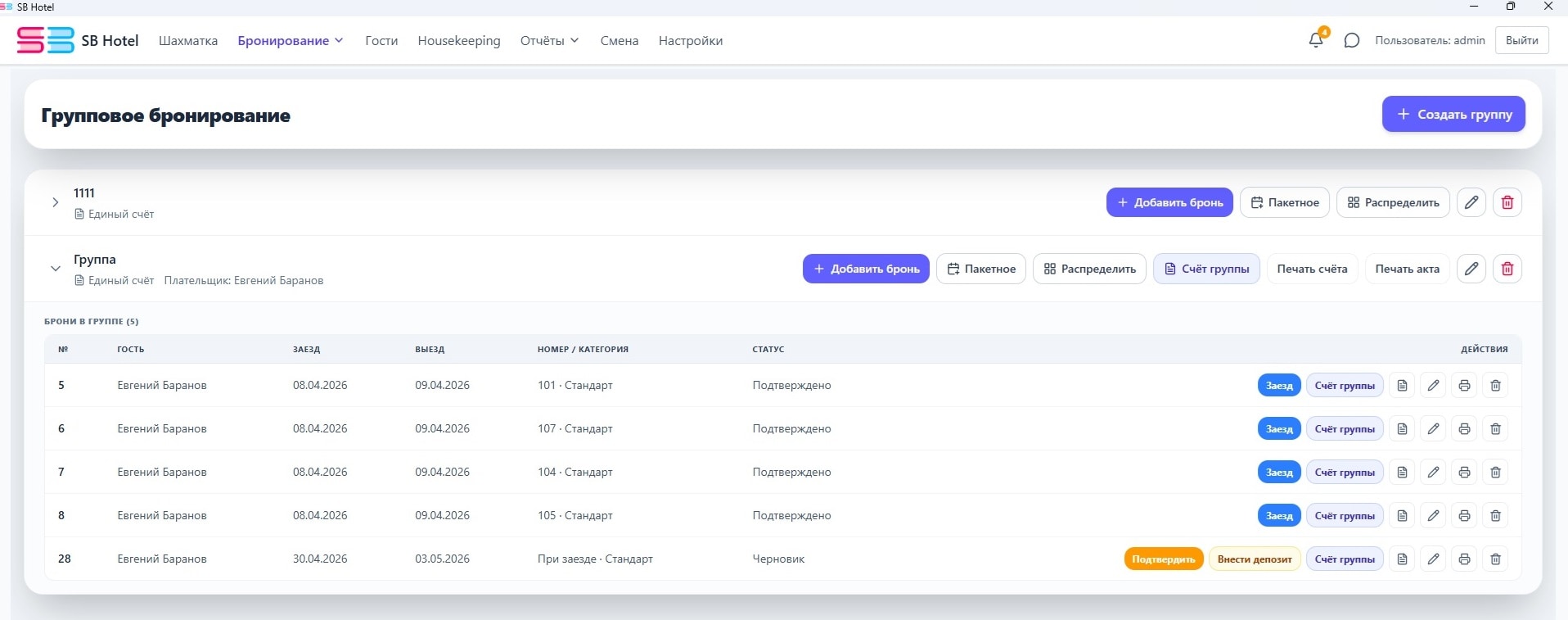Delete booking 7
The height and width of the screenshot is (620, 1568).
(x=1495, y=472)
